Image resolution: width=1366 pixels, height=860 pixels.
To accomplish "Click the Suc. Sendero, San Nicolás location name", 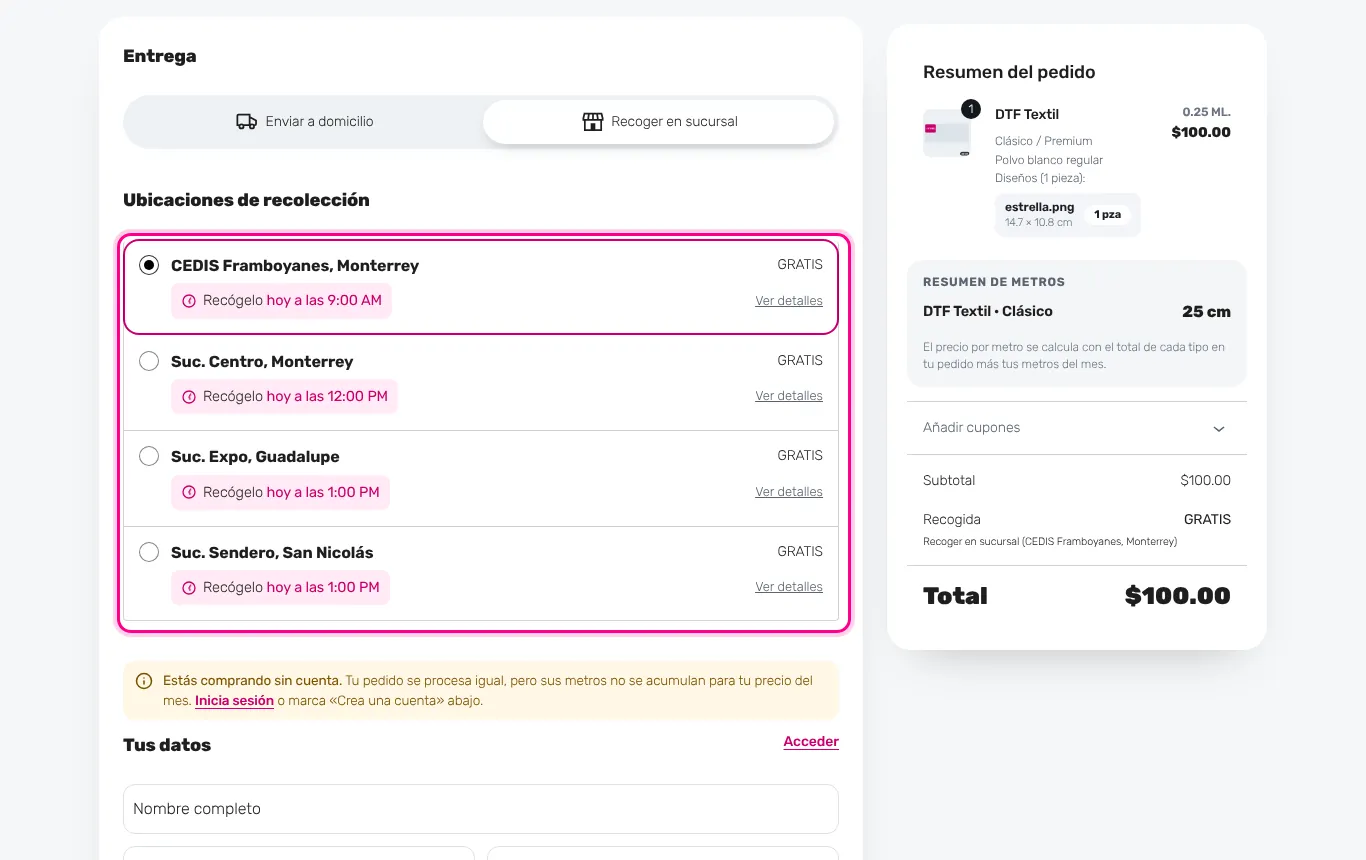I will click(272, 553).
